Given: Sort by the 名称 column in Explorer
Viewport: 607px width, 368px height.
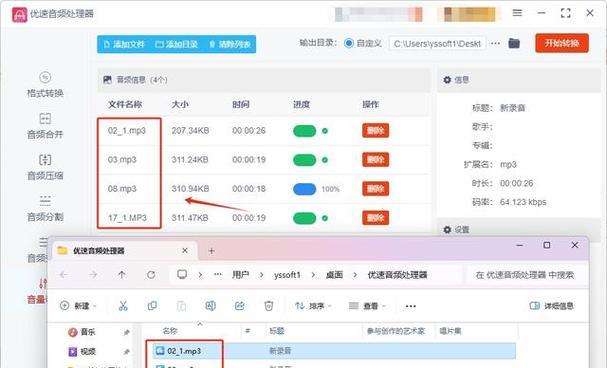Looking at the screenshot, I should (170, 331).
